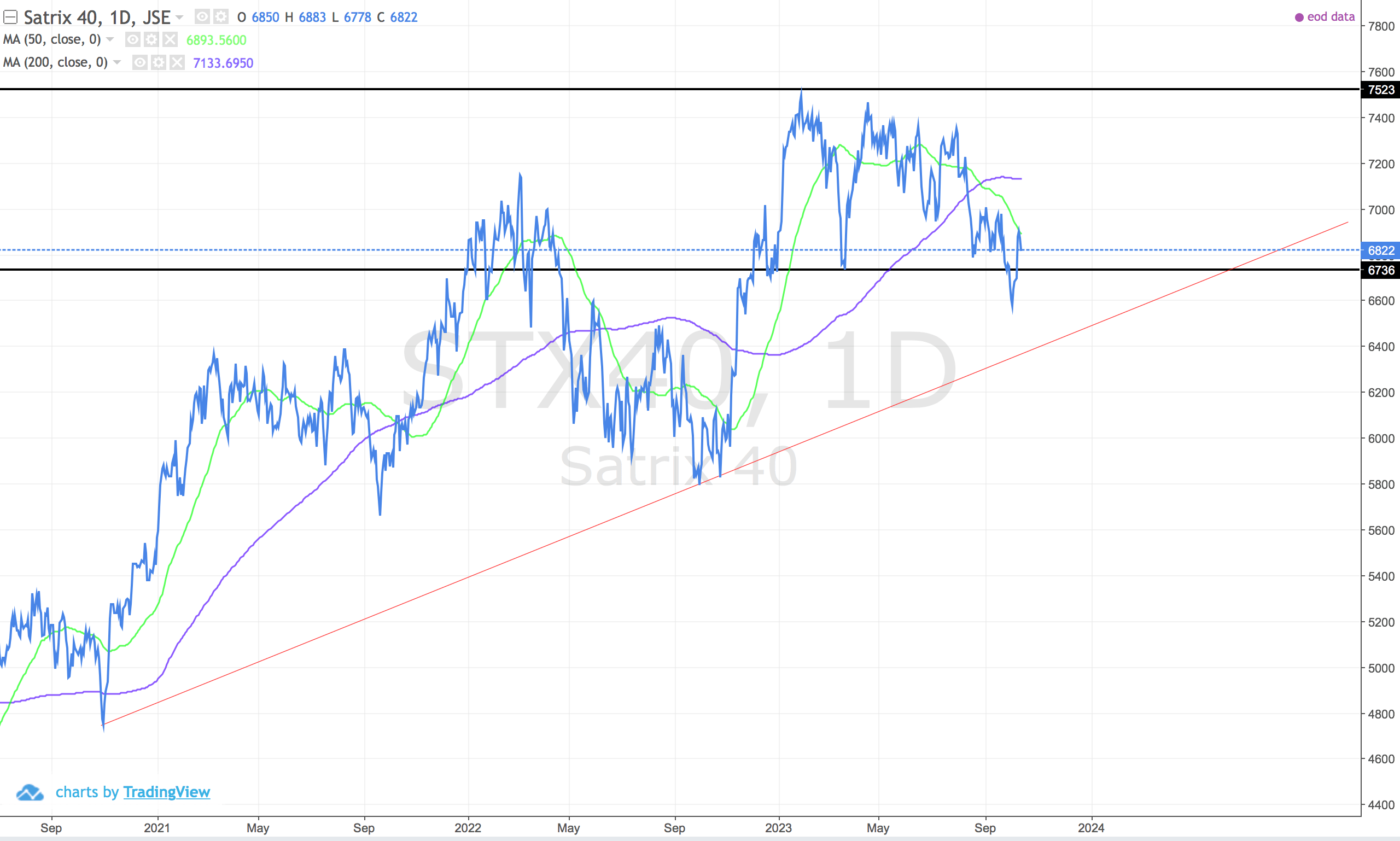
Task: Click the low price value 6778
Action: (358, 17)
